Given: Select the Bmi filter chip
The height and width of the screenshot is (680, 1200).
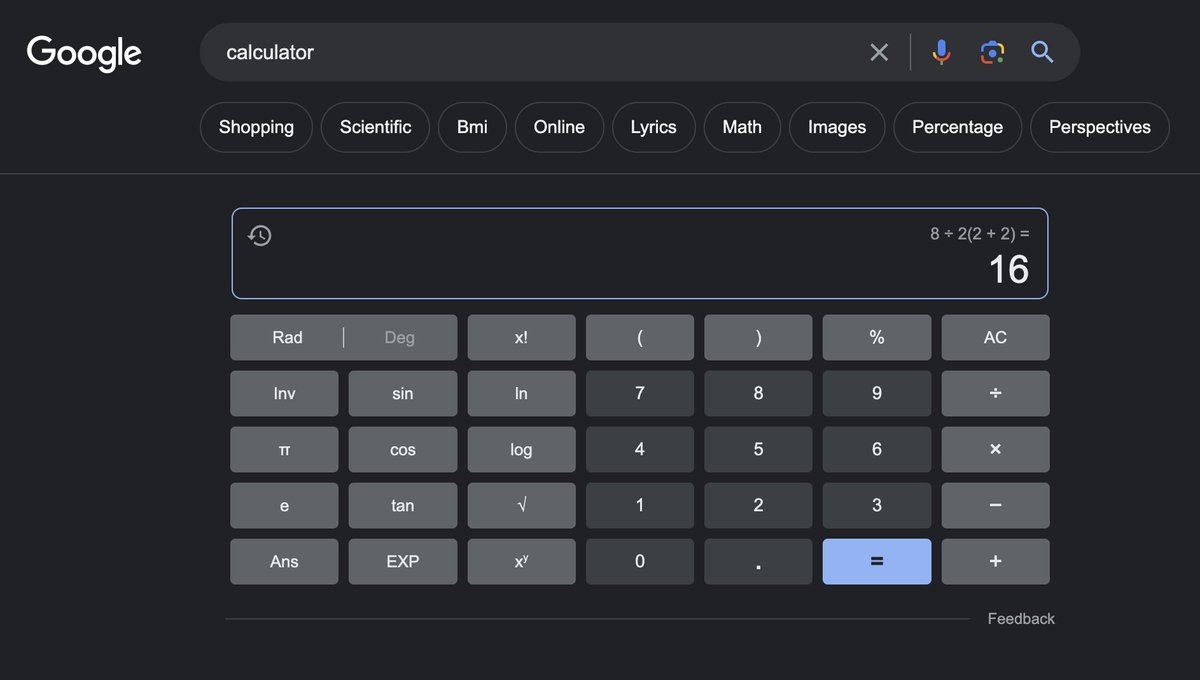Looking at the screenshot, I should tap(472, 127).
